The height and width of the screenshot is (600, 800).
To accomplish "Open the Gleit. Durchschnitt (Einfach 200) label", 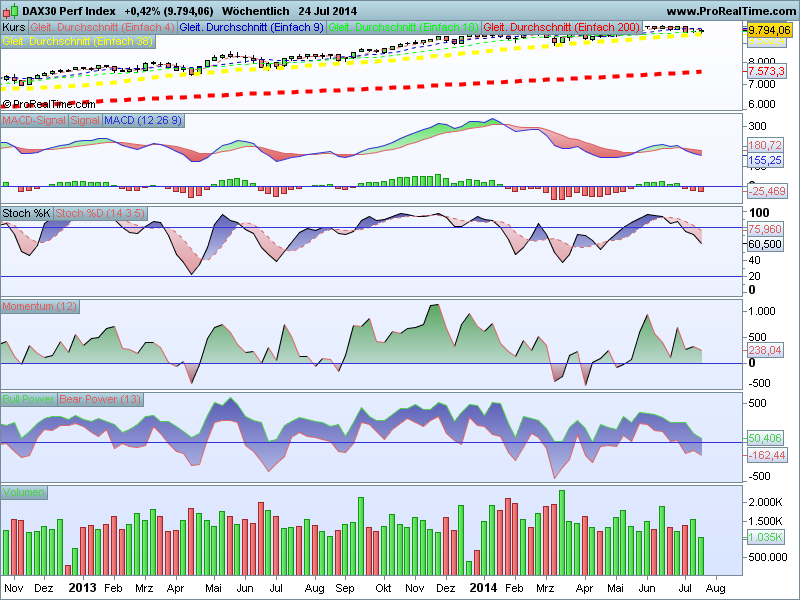I will click(561, 27).
